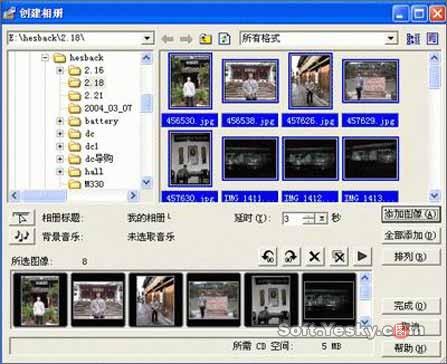Viewport: 447px width, 364px height.
Task: Click the folder tree horizontal scrollbar thumb
Action: pyautogui.click(x=44, y=196)
